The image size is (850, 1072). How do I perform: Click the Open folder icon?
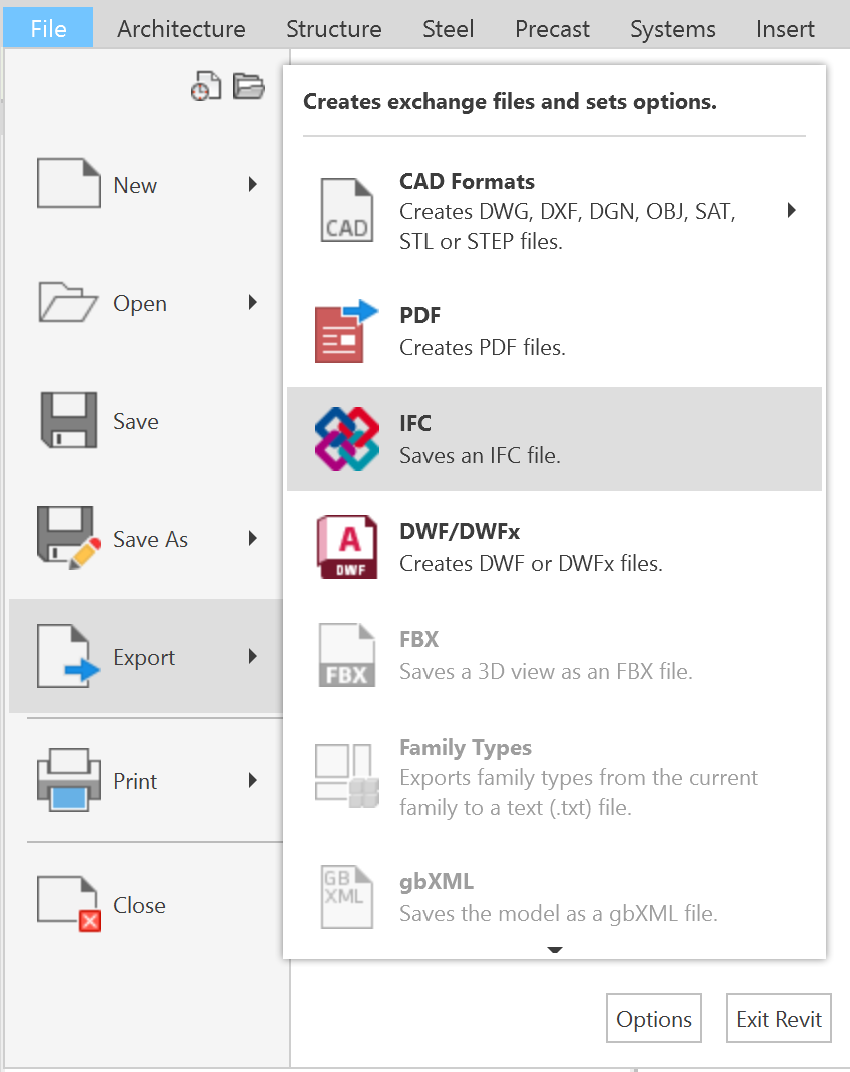click(x=68, y=302)
